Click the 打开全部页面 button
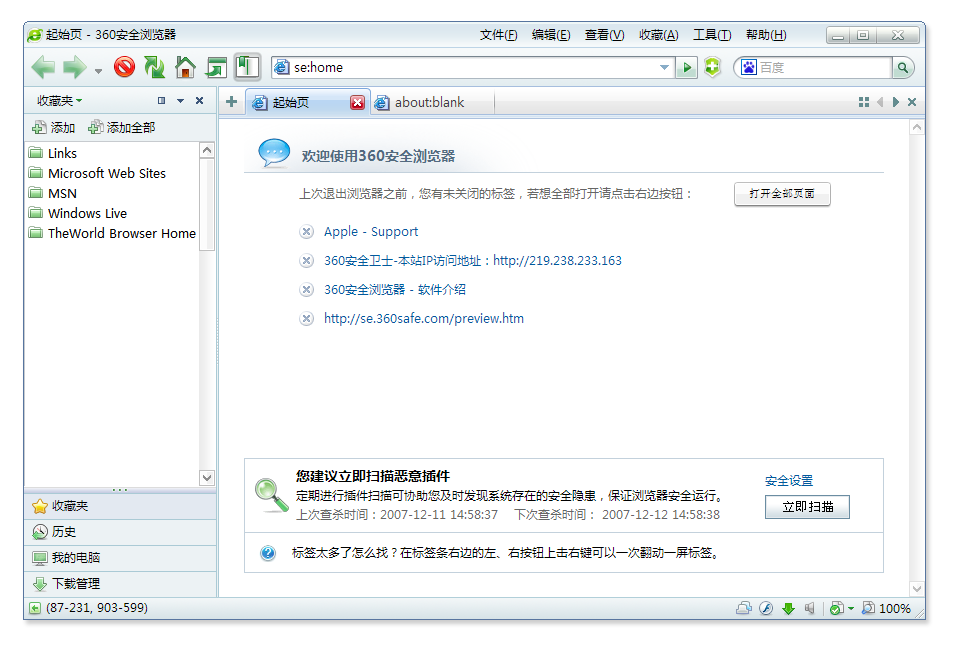The width and height of the screenshot is (960, 650). coord(782,194)
